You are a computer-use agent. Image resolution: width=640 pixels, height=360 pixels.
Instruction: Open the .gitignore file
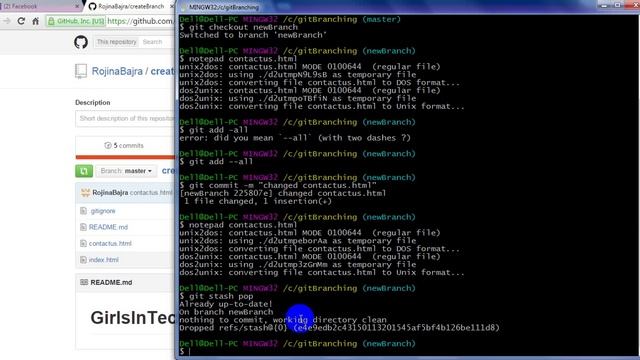tap(103, 211)
